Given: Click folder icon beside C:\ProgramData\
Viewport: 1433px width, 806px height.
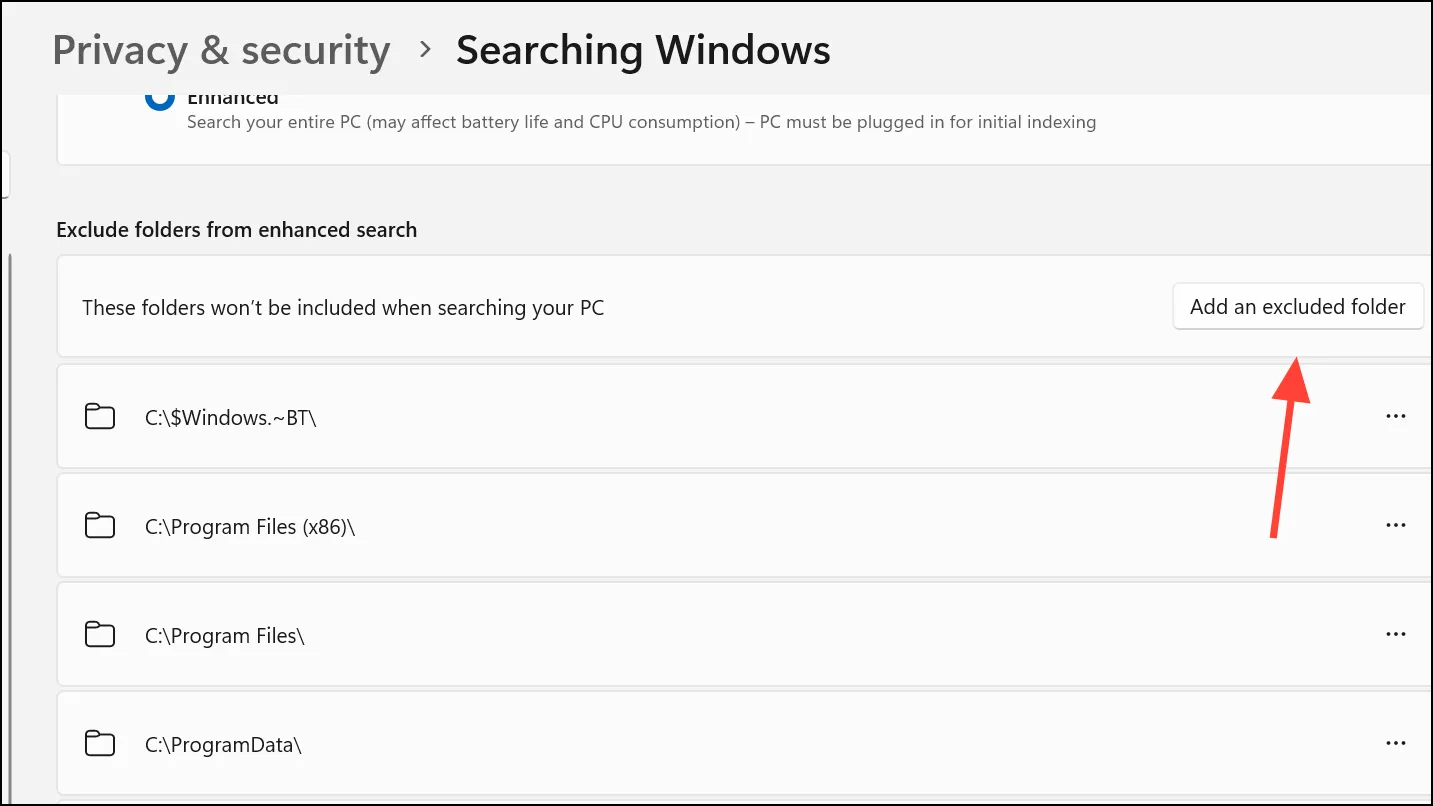Looking at the screenshot, I should [100, 743].
